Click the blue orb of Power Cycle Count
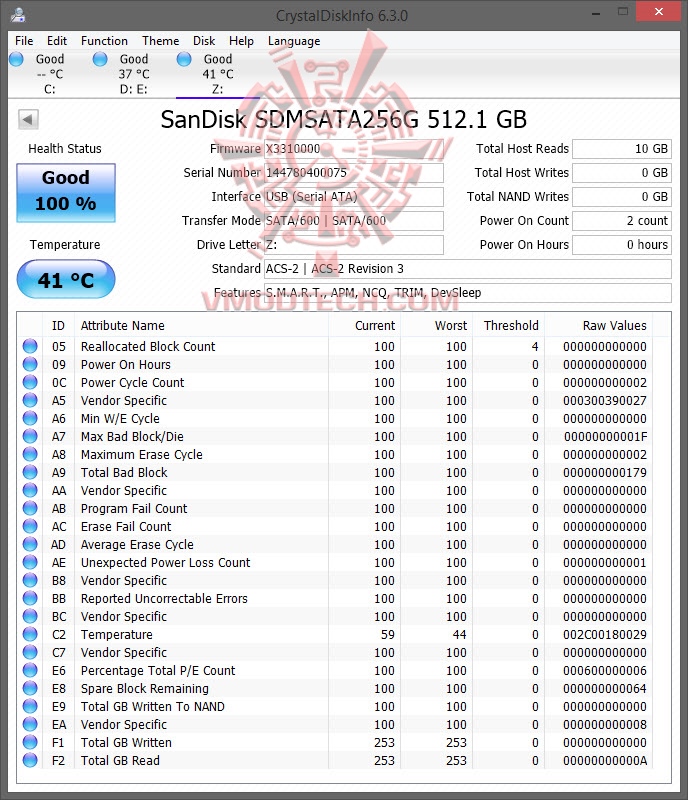The height and width of the screenshot is (800, 688). (x=30, y=382)
